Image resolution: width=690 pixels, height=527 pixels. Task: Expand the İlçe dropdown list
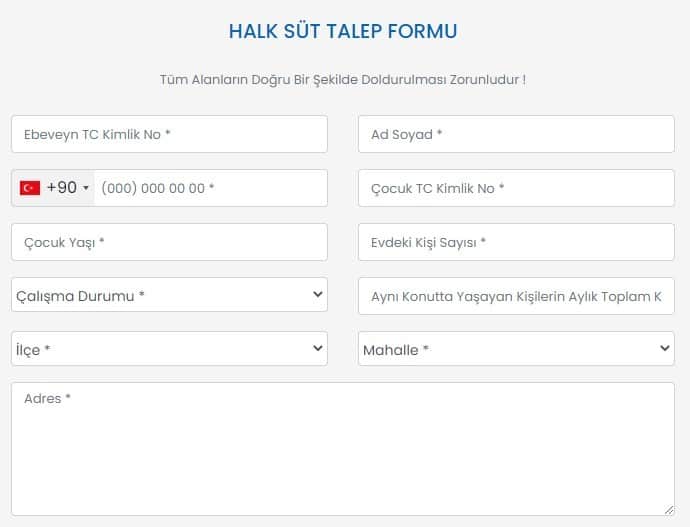coord(169,349)
